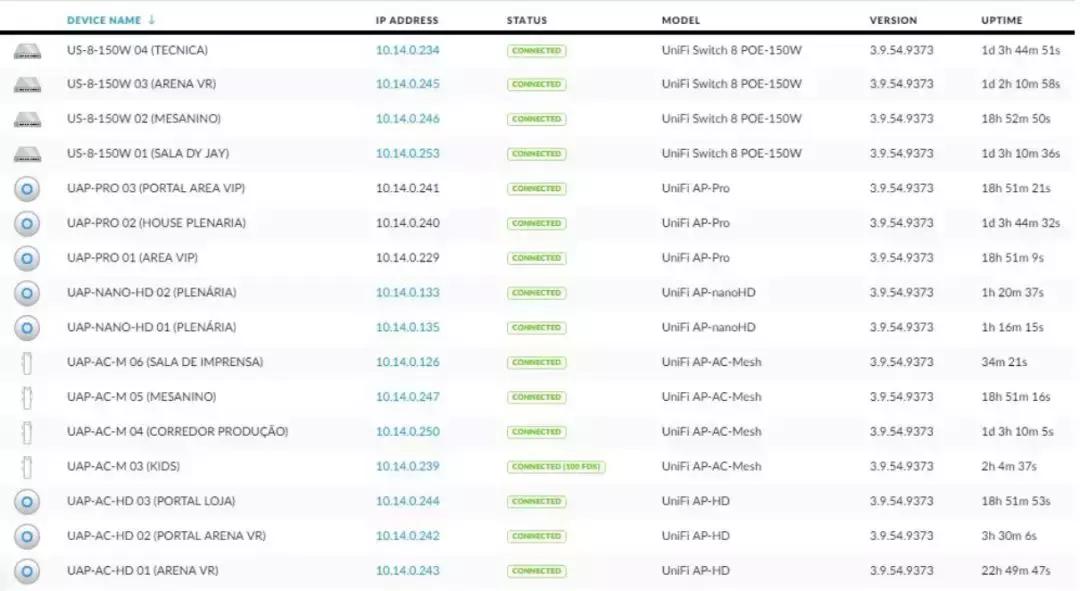The width and height of the screenshot is (1080, 591).
Task: Select the UAP-PRO 02 (HOUSE PLENARIA) device row
Action: [x=156, y=223]
